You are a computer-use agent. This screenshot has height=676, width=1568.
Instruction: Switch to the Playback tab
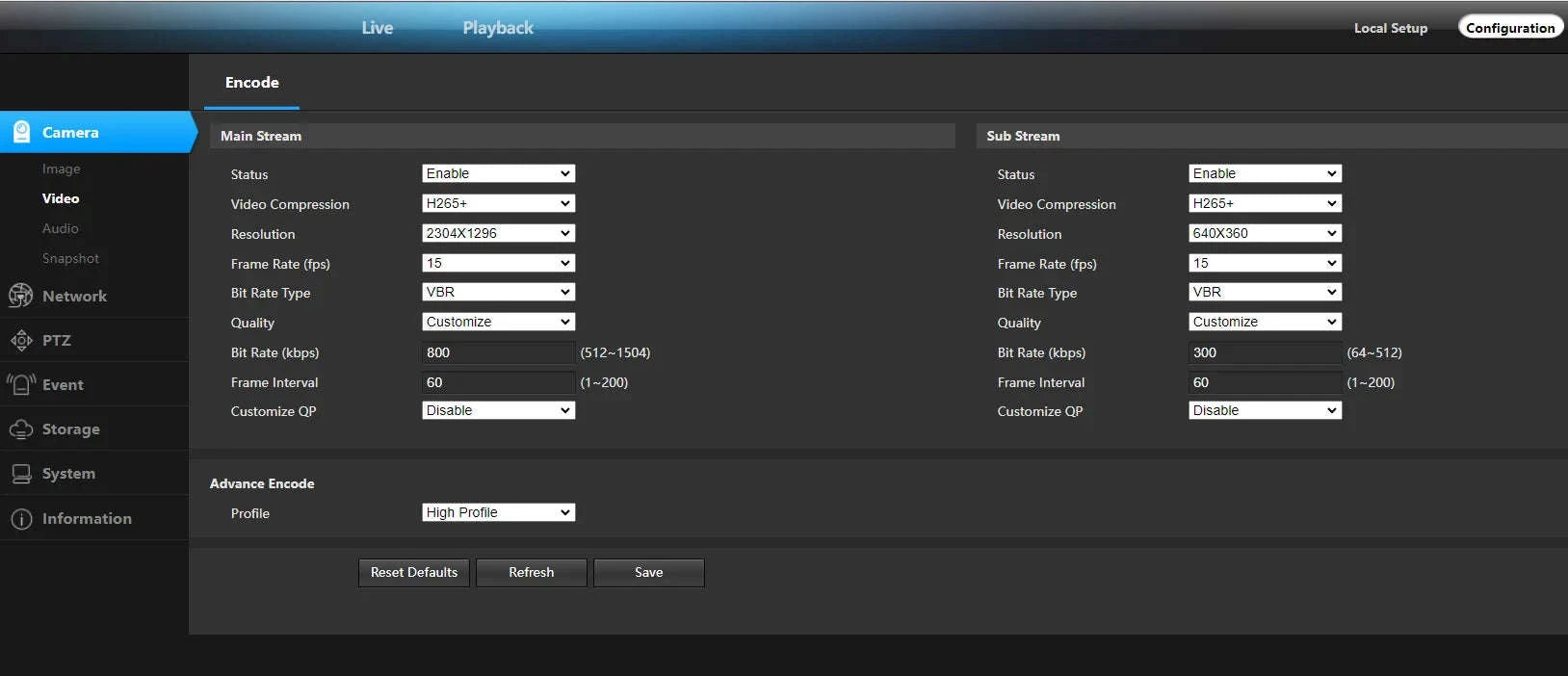pyautogui.click(x=497, y=28)
